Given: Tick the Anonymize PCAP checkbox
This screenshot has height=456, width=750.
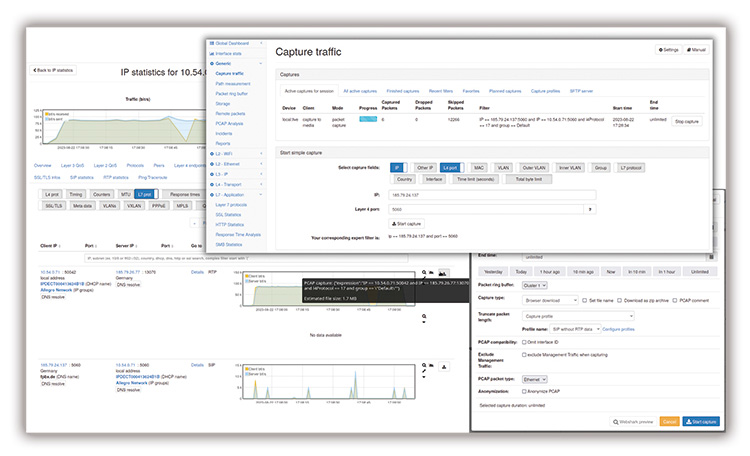Looking at the screenshot, I should coord(522,391).
